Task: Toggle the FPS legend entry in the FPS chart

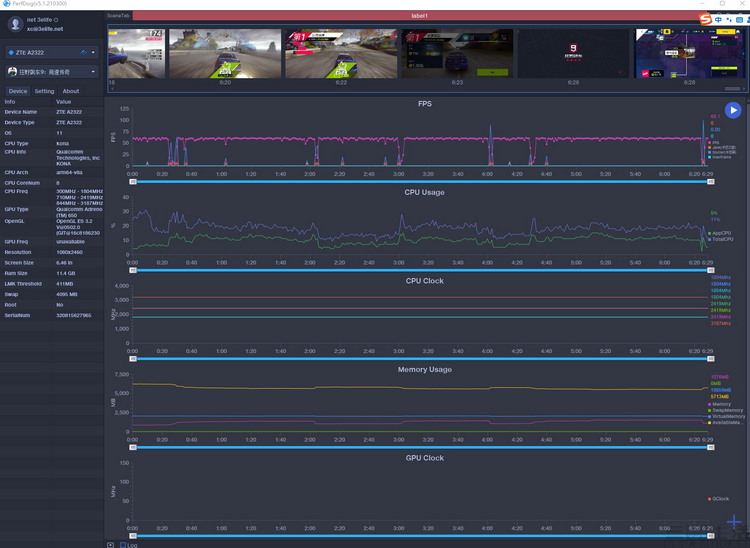Action: 714,142
